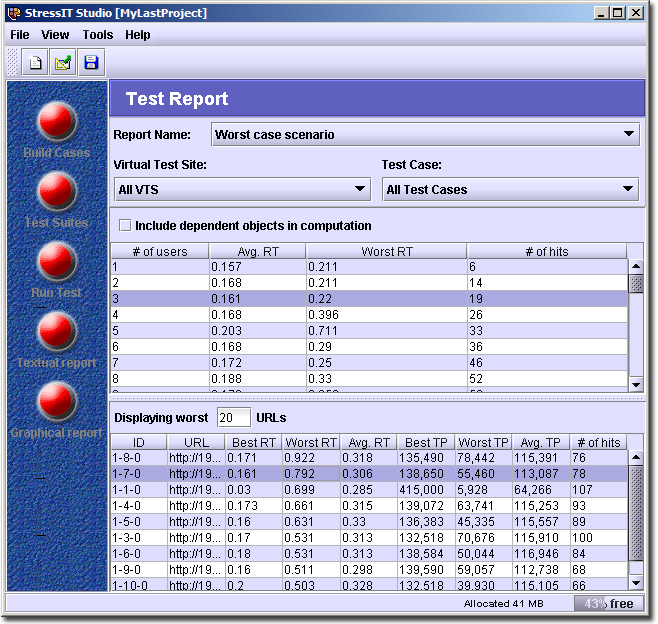Image resolution: width=658 pixels, height=624 pixels.
Task: Click the Displaying worst URLs count field
Action: tap(234, 418)
